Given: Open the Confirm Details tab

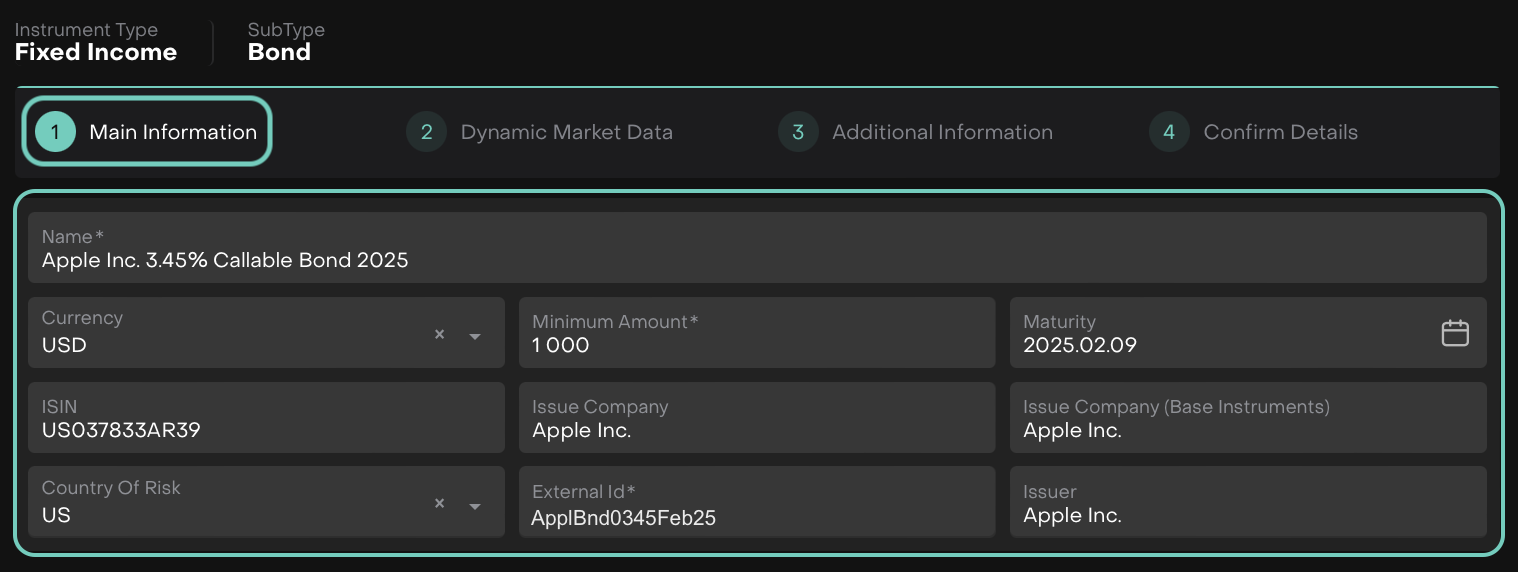Looking at the screenshot, I should pyautogui.click(x=1280, y=132).
